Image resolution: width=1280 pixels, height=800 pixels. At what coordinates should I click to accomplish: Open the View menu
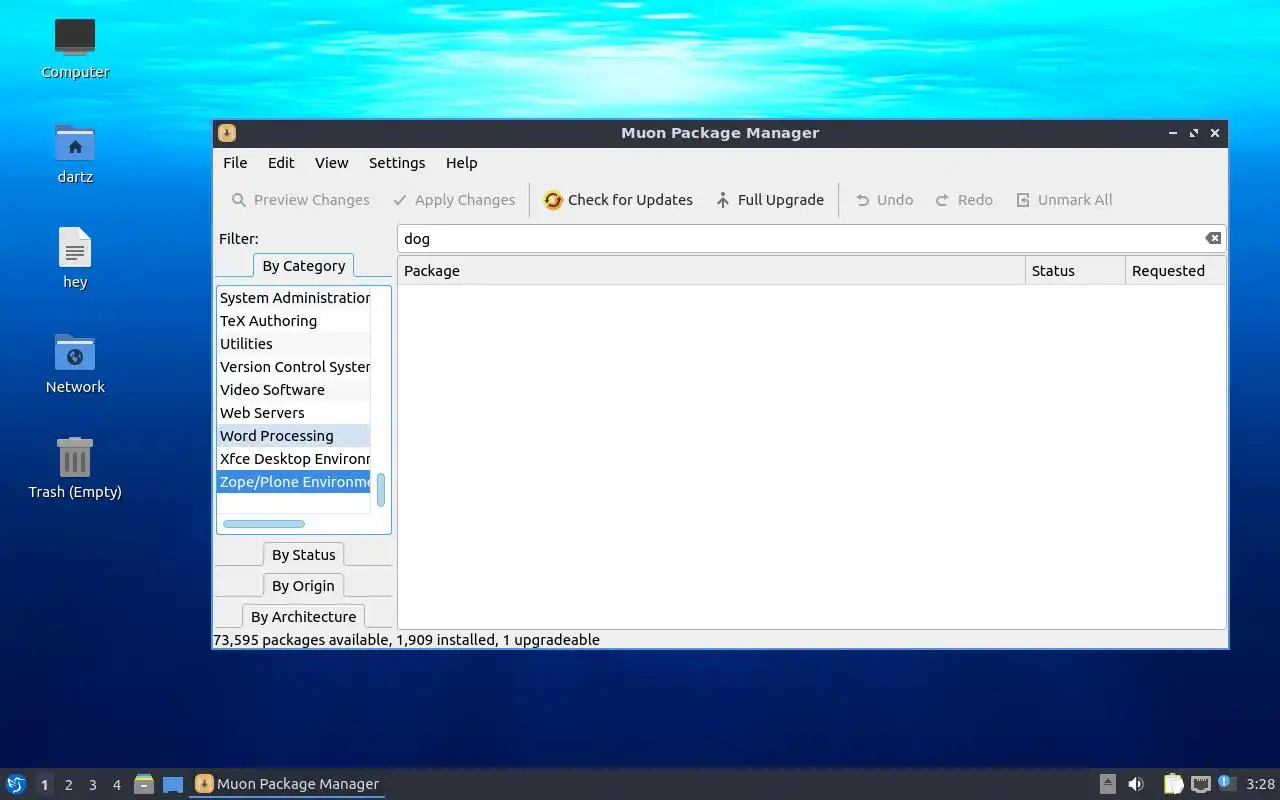pos(331,163)
